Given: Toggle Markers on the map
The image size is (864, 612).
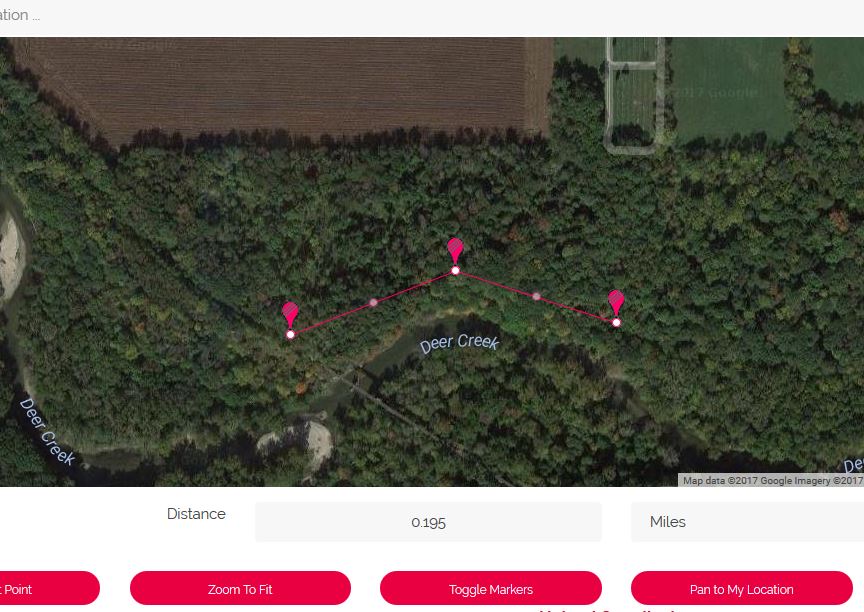Looking at the screenshot, I should (490, 589).
